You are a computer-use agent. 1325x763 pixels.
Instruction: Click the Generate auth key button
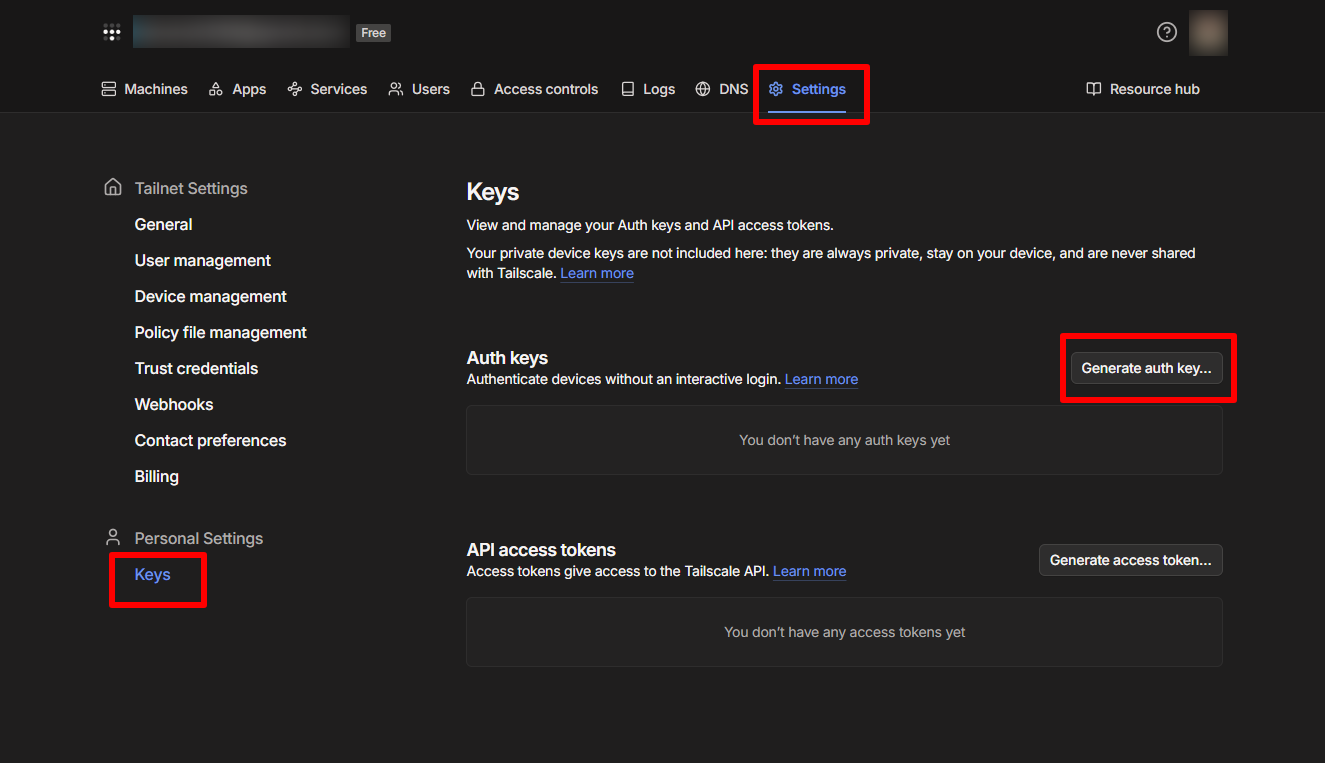[1146, 368]
